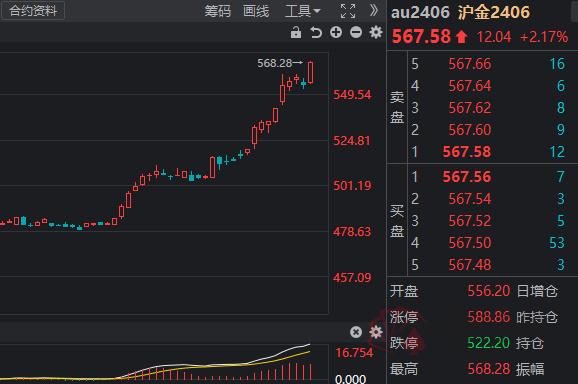Select bid level 5 price 567.48
The image size is (578, 384).
coord(470,265)
